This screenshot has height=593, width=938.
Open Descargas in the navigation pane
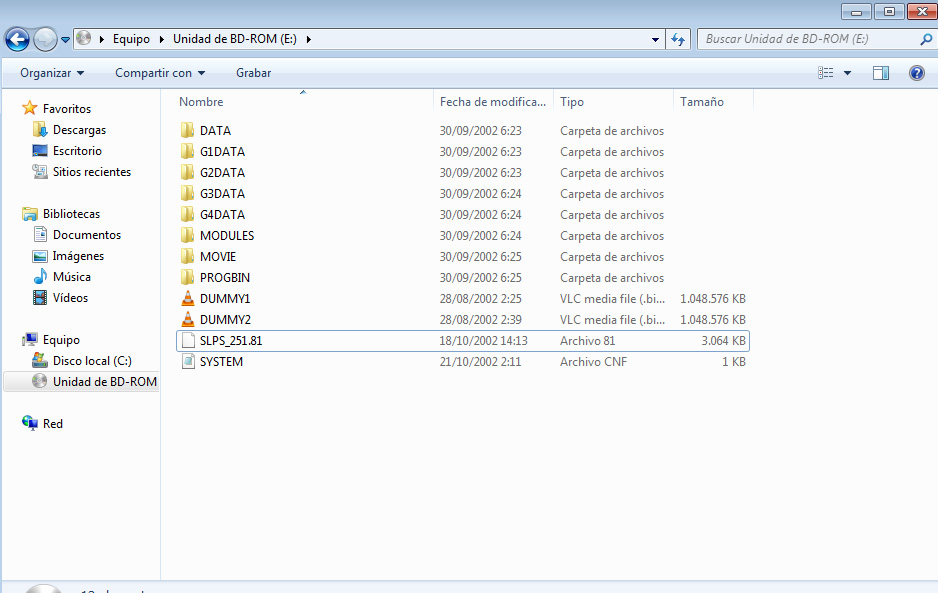(x=79, y=130)
